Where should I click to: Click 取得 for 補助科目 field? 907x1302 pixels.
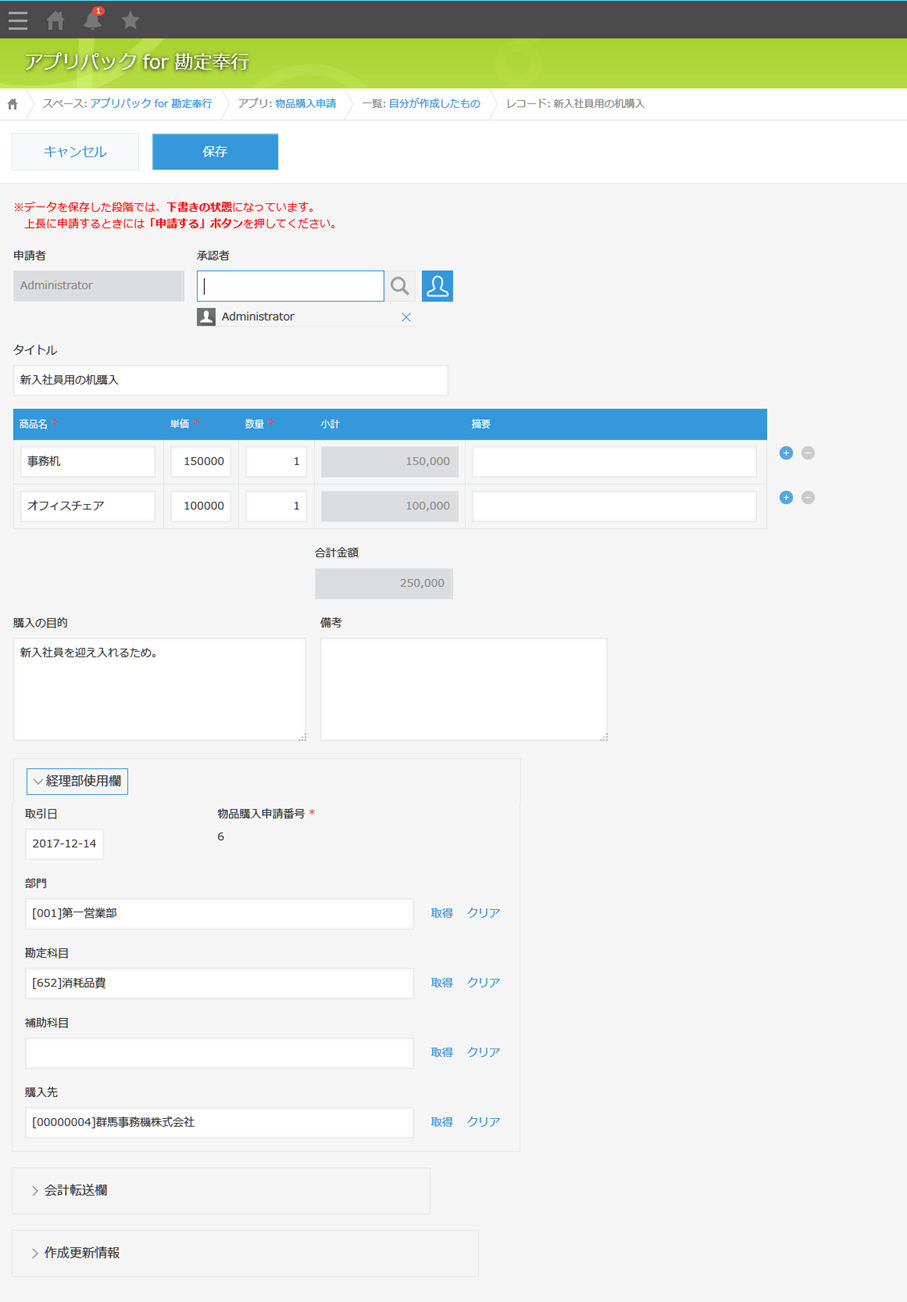click(442, 1052)
